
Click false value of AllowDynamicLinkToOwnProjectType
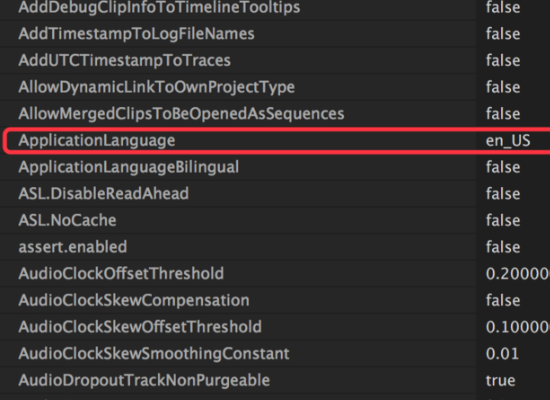pos(503,87)
